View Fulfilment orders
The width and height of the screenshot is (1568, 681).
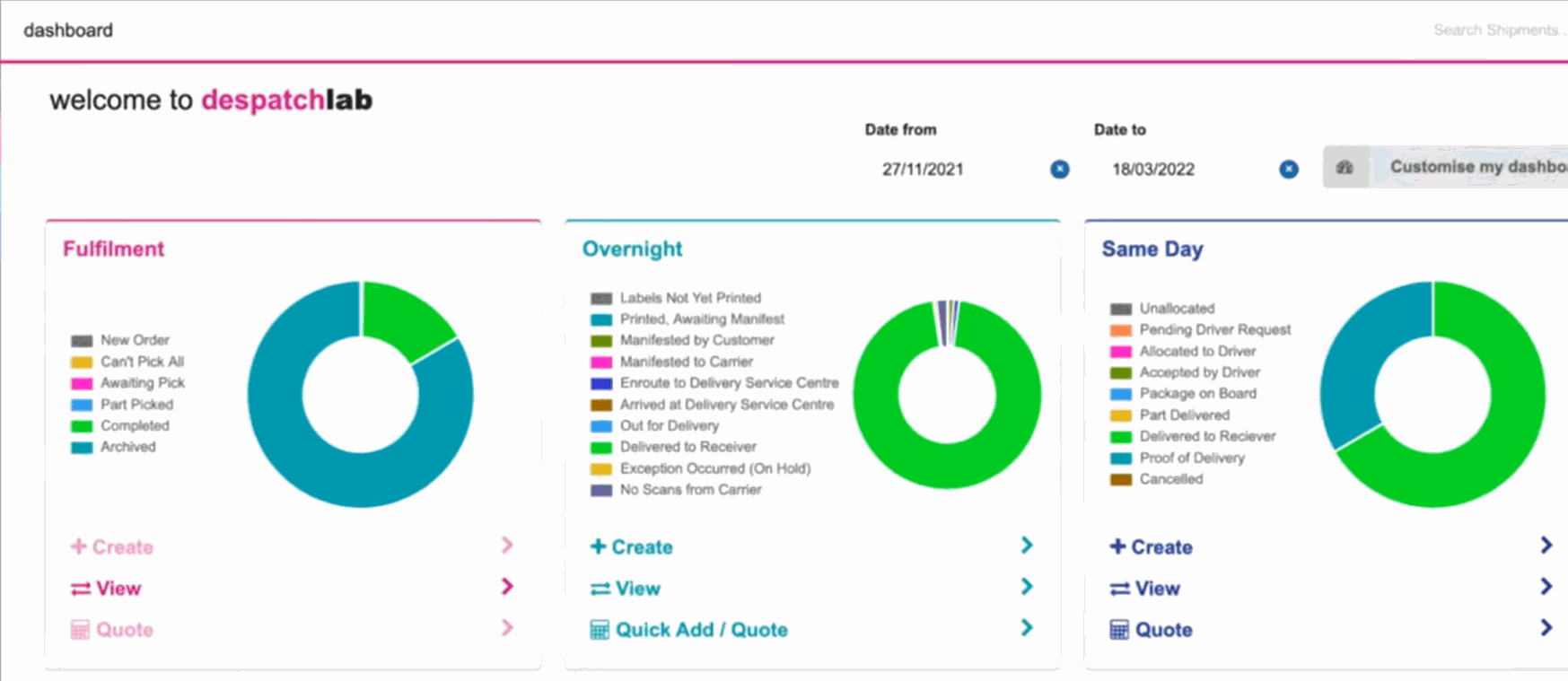coord(106,588)
